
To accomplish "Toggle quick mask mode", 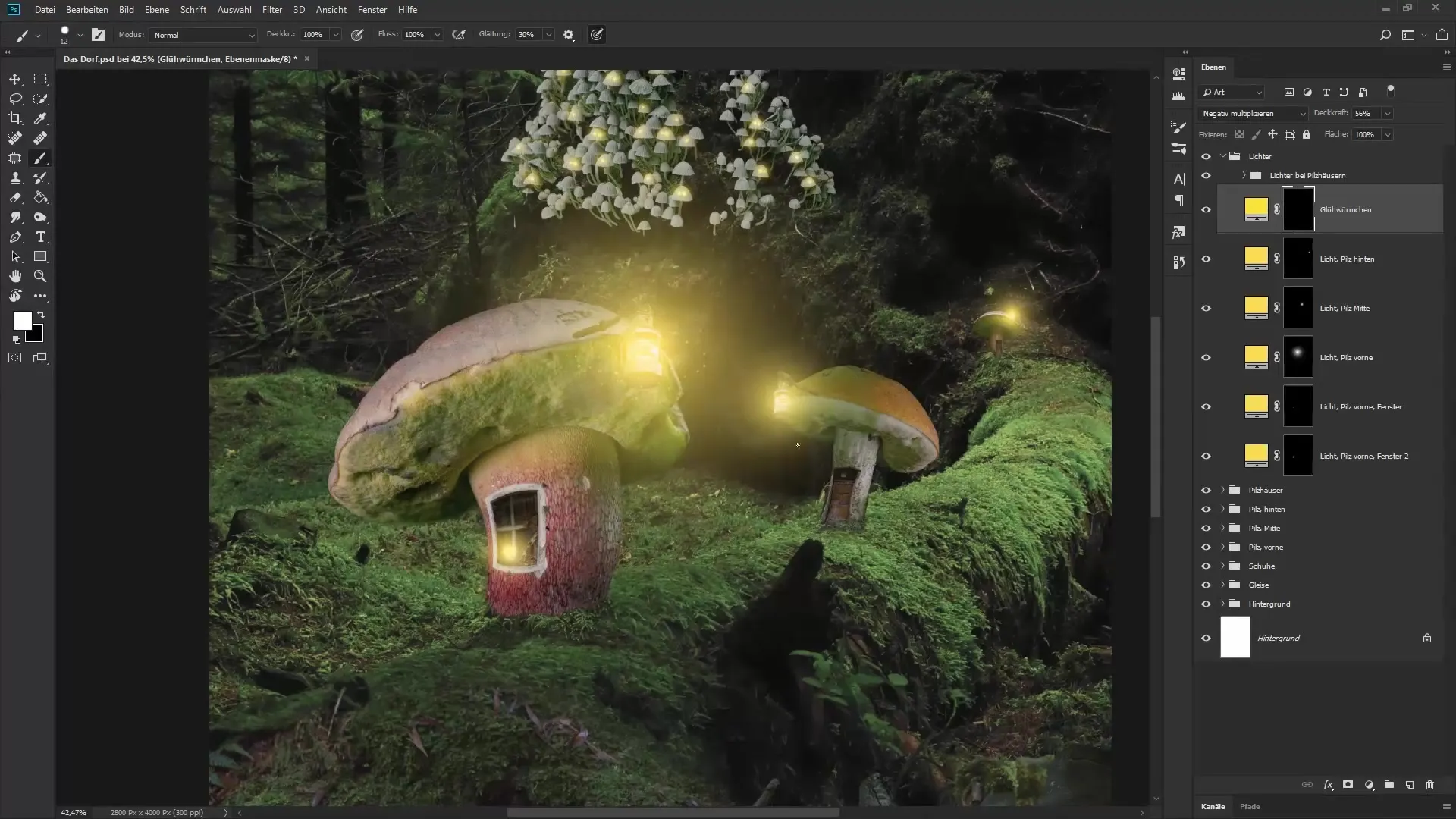I will click(15, 358).
